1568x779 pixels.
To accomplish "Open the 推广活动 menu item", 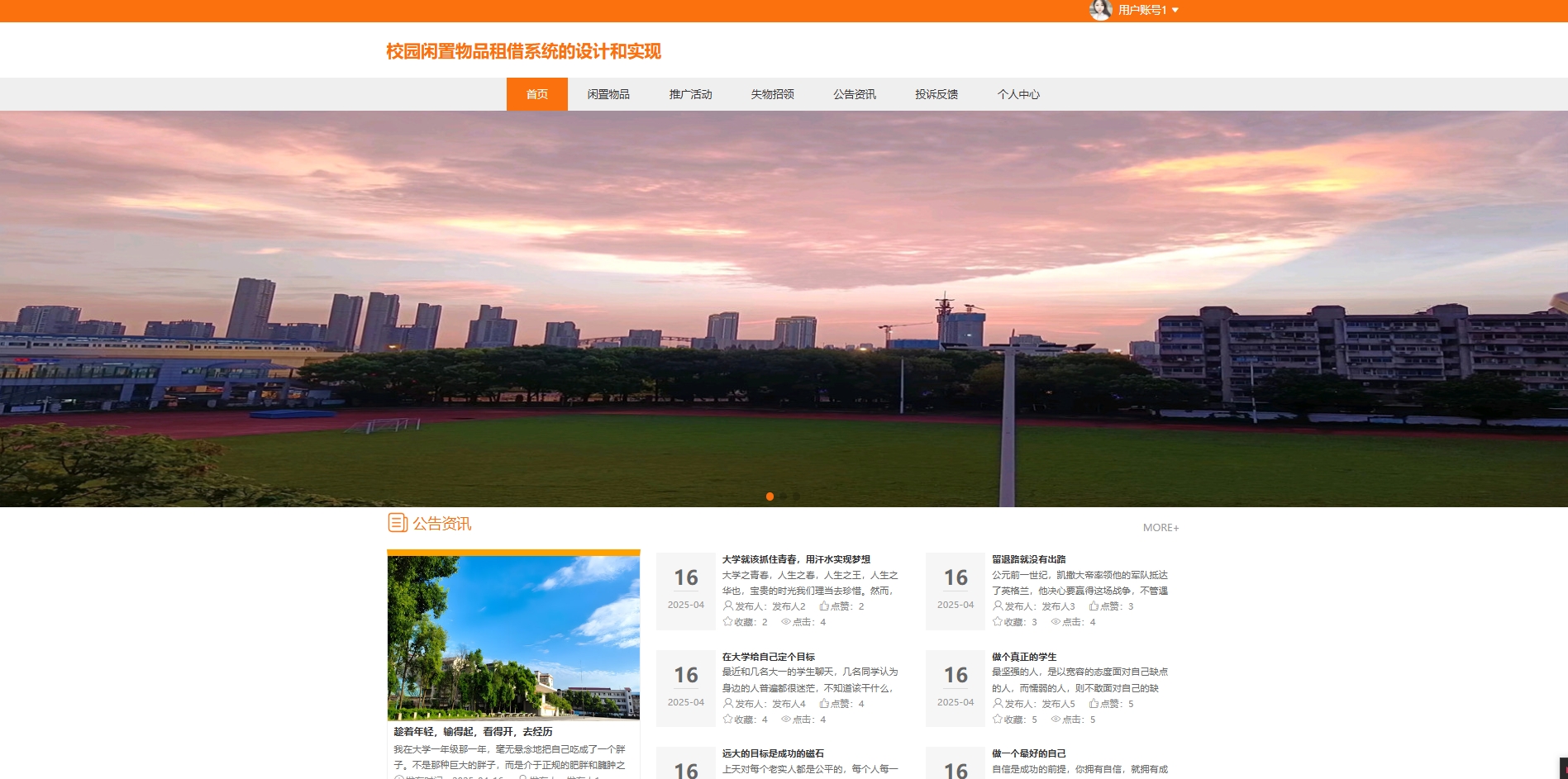I will point(691,94).
